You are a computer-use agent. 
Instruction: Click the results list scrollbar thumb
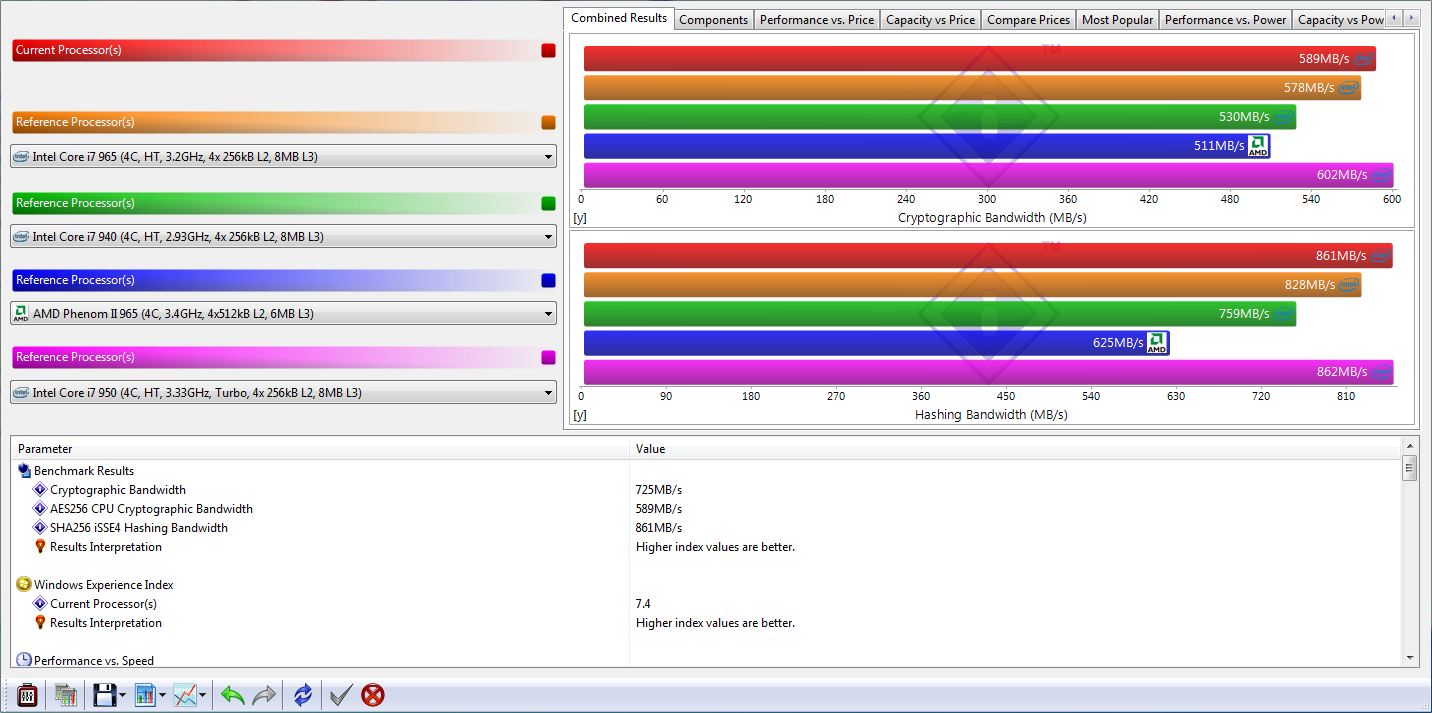point(1410,468)
